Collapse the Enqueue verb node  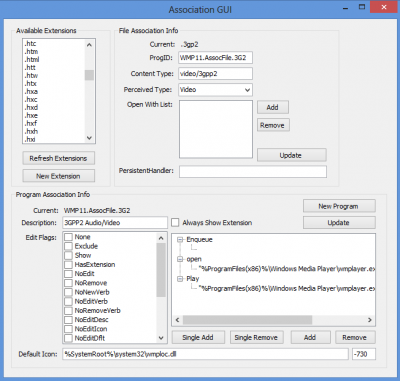pos(180,239)
